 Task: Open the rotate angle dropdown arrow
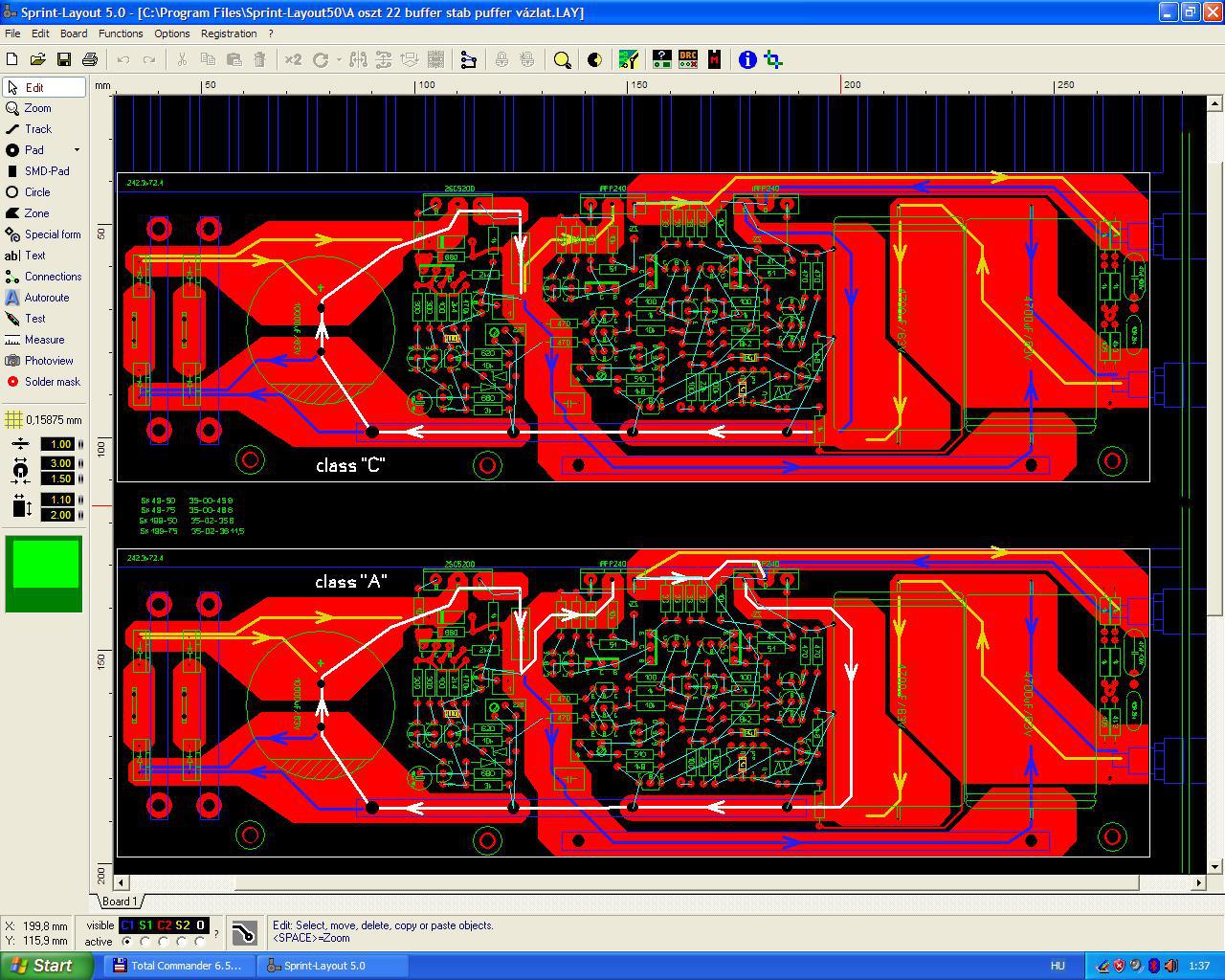pyautogui.click(x=339, y=59)
